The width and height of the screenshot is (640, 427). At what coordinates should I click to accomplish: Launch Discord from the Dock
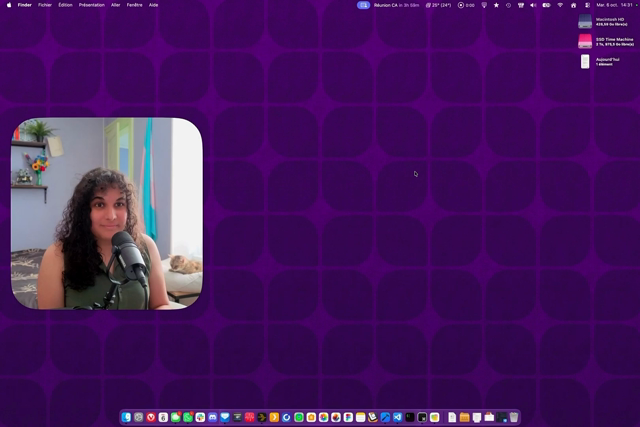pos(213,417)
